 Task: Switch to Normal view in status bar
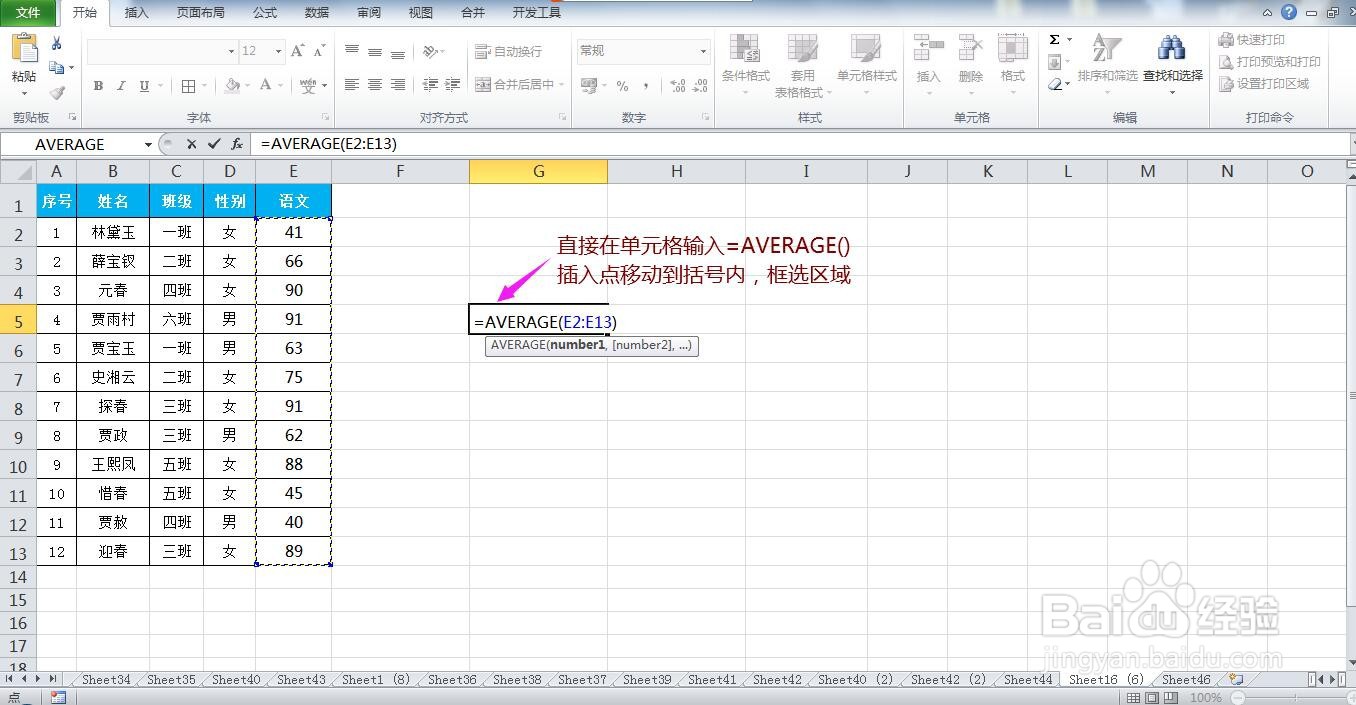tap(1135, 697)
